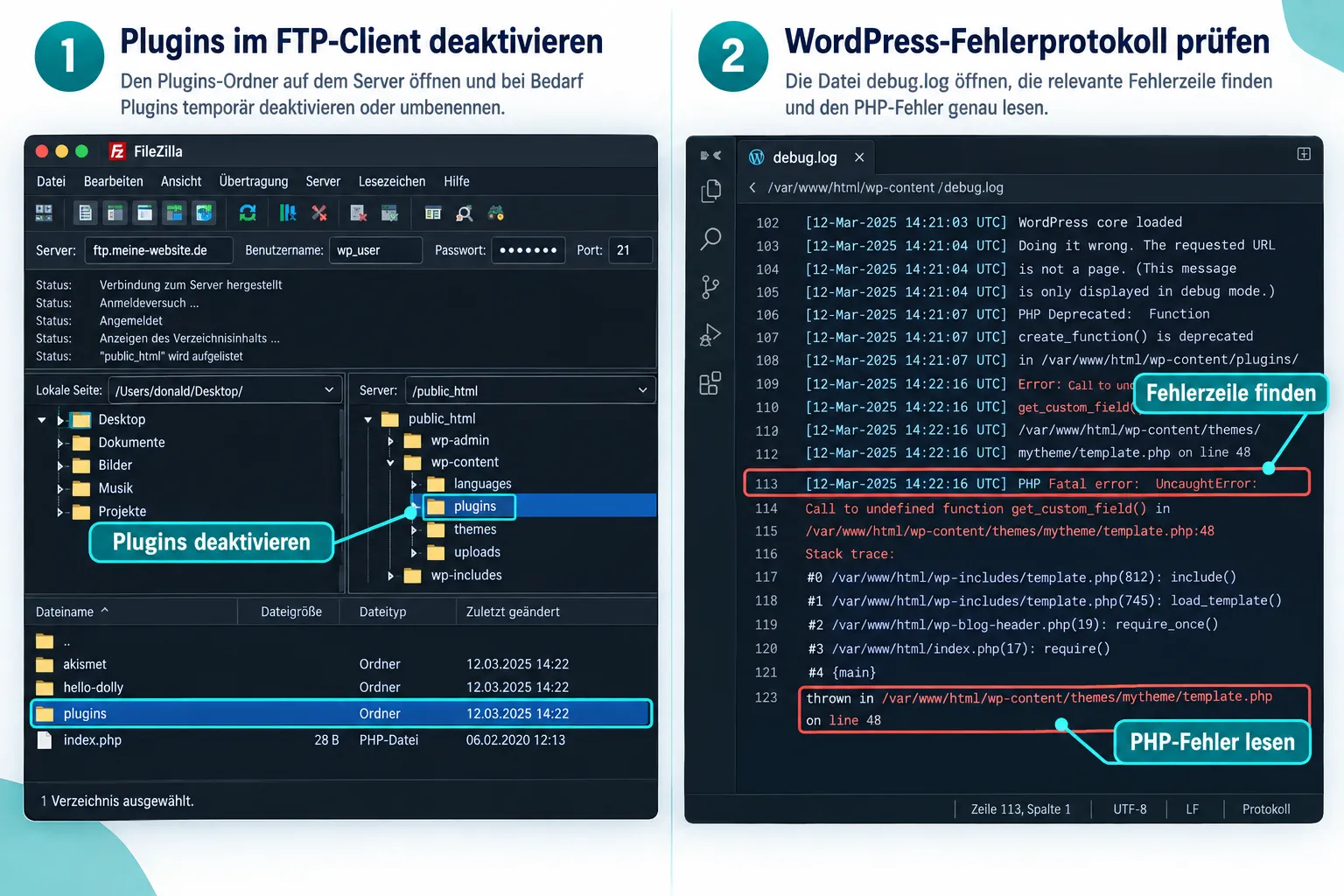Open the Datei menu
This screenshot has width=1344, height=896.
[51, 181]
